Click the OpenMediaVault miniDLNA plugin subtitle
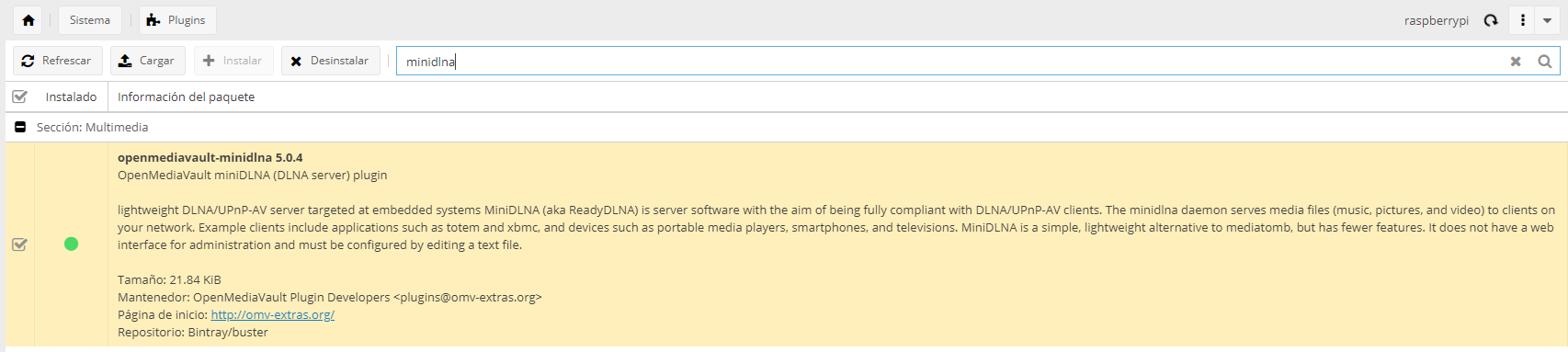 coord(253,175)
